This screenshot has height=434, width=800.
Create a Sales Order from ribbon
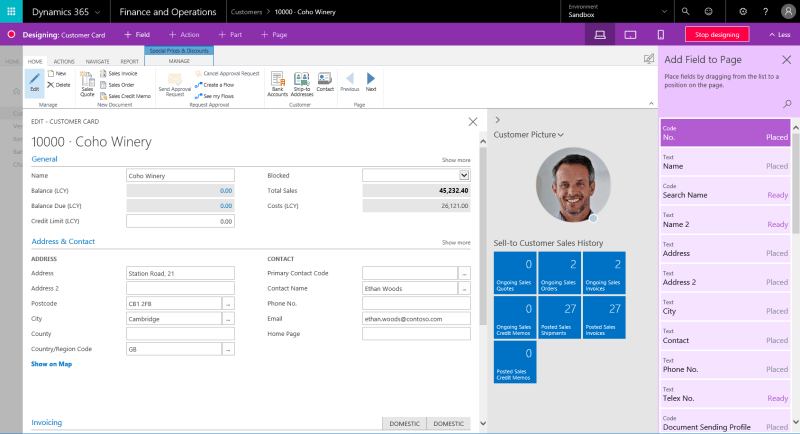point(117,85)
